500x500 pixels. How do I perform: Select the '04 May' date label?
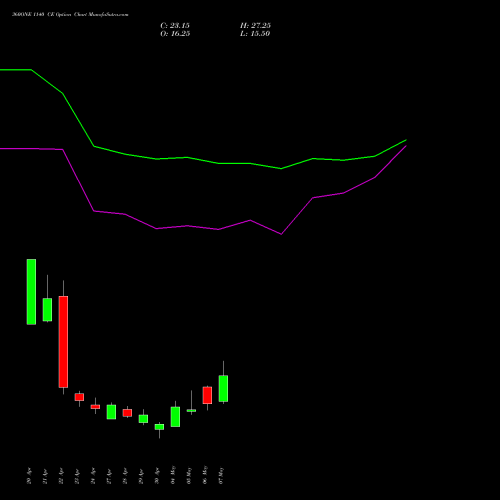click(x=173, y=475)
